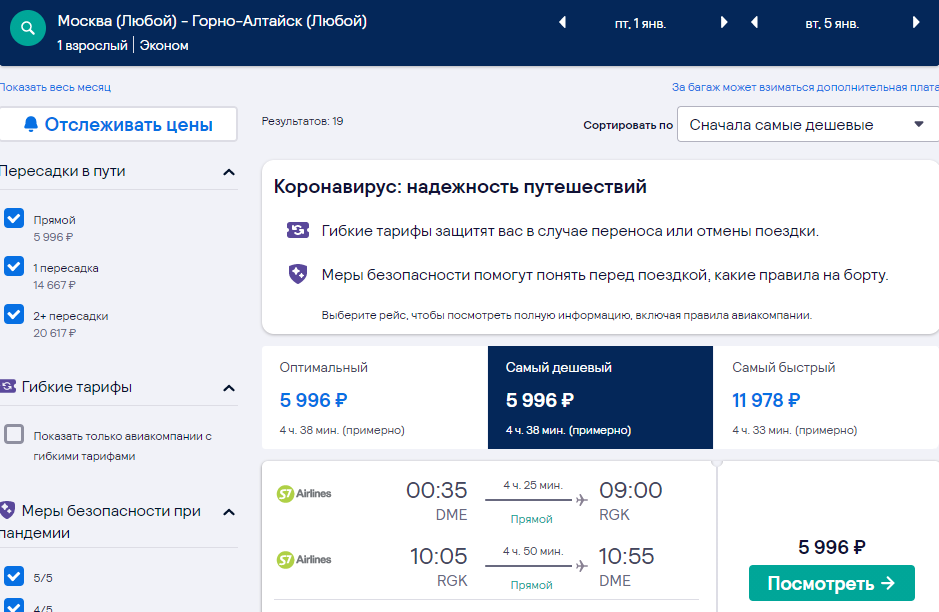This screenshot has height=612, width=939.
Task: Select the Оптимальный tab
Action: [x=375, y=398]
